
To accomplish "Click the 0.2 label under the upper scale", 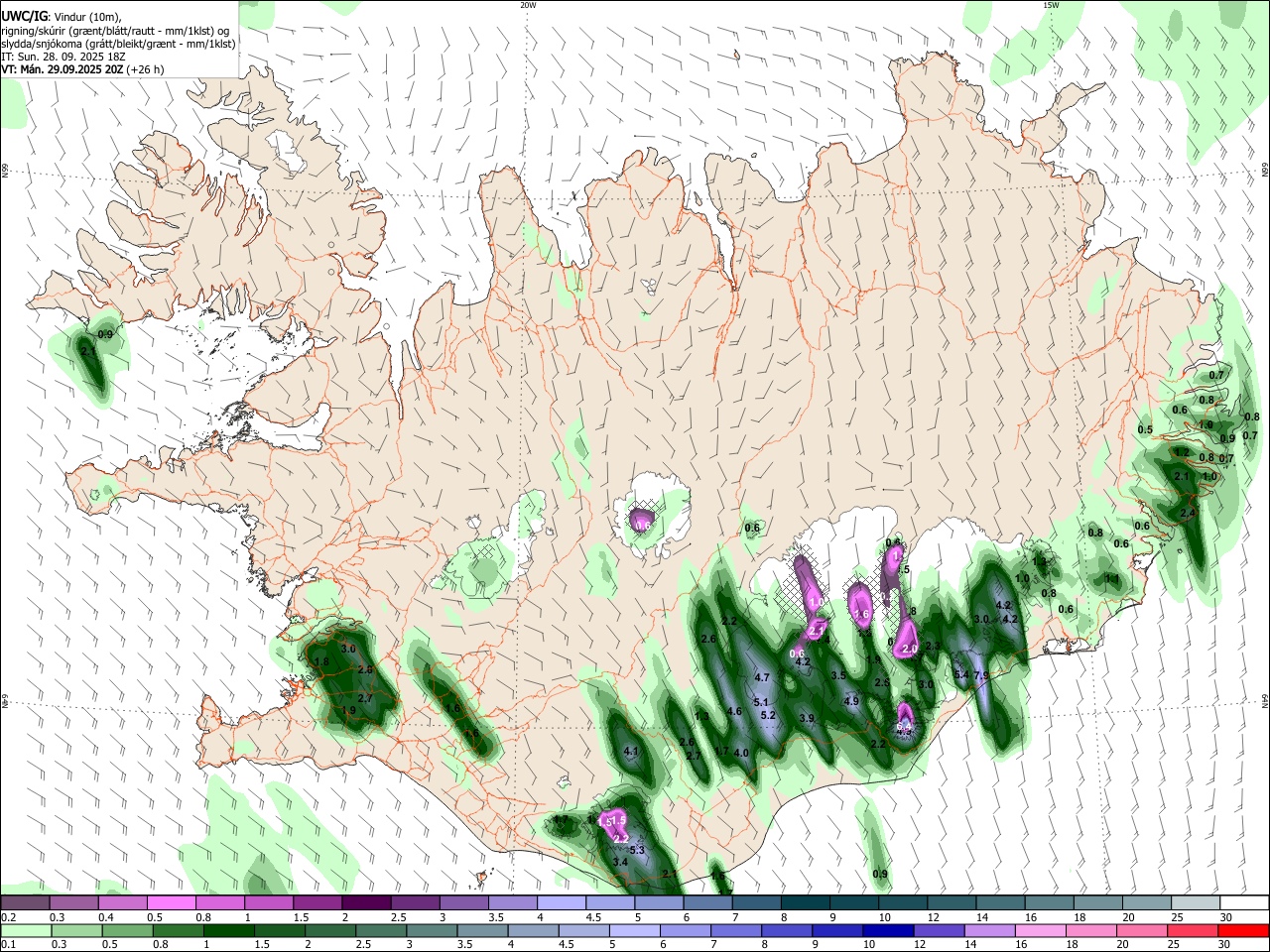I will (x=7, y=917).
